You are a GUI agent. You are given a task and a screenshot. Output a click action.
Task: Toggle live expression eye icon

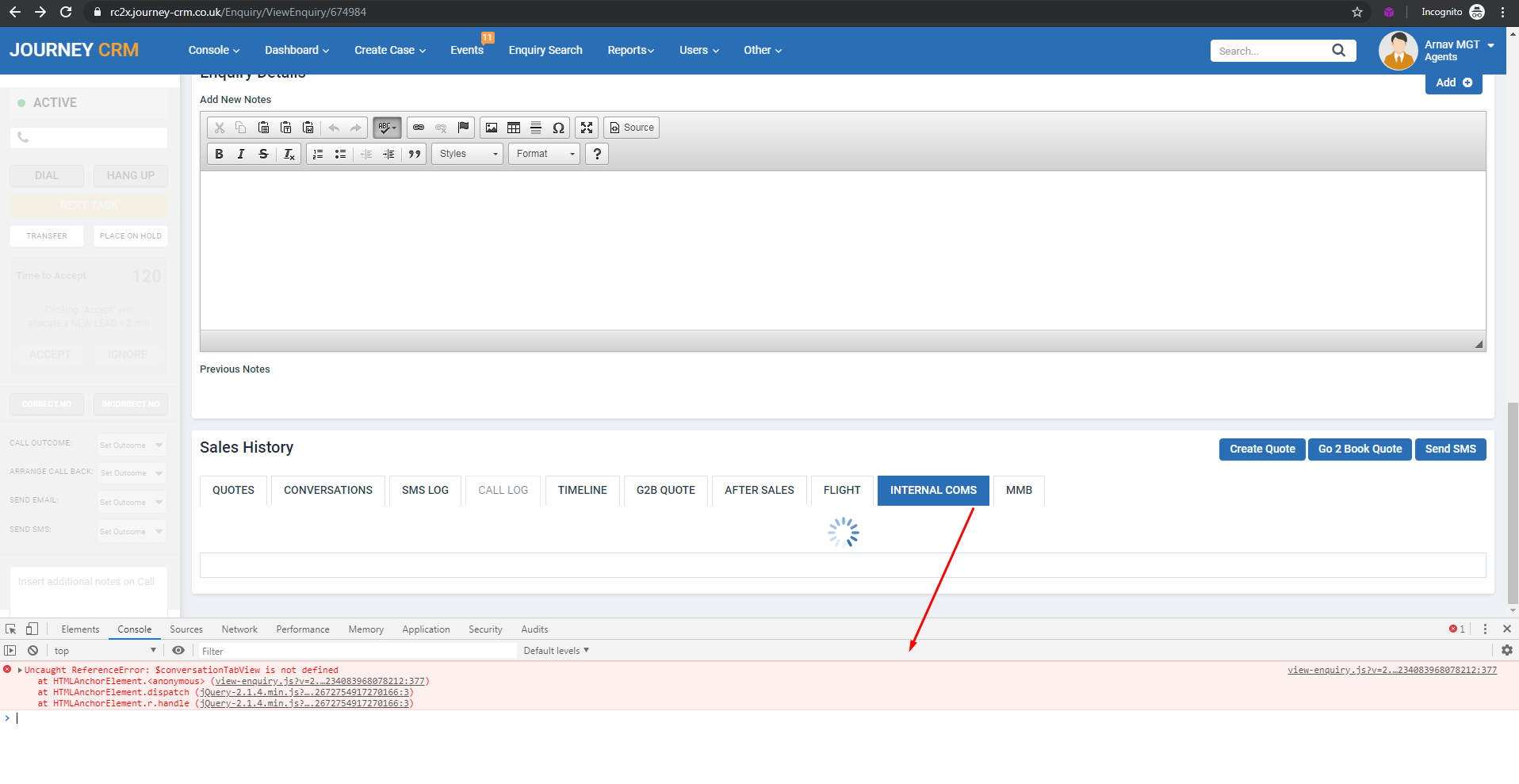pos(178,650)
